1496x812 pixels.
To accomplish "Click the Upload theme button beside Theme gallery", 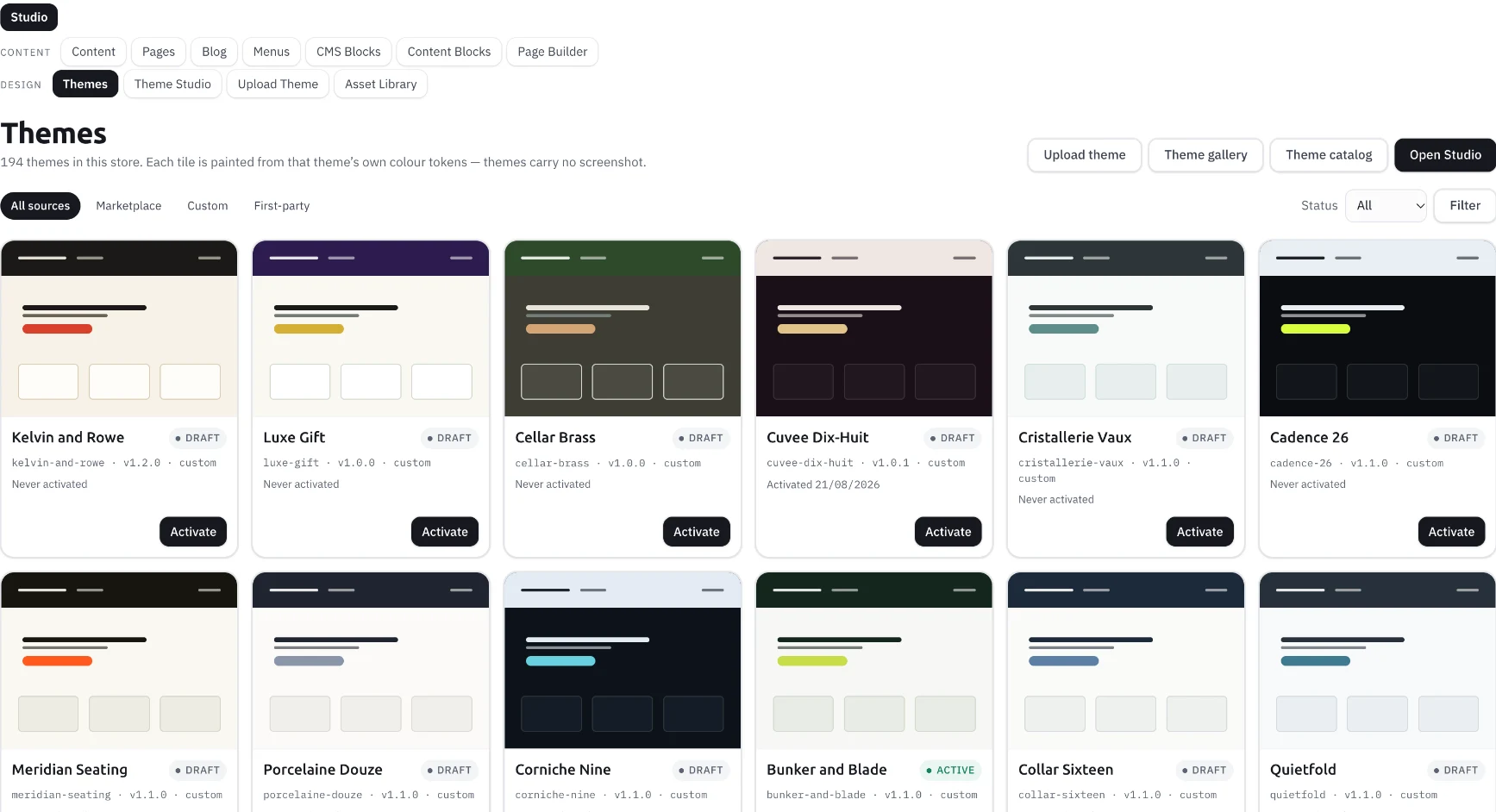I will click(1084, 155).
